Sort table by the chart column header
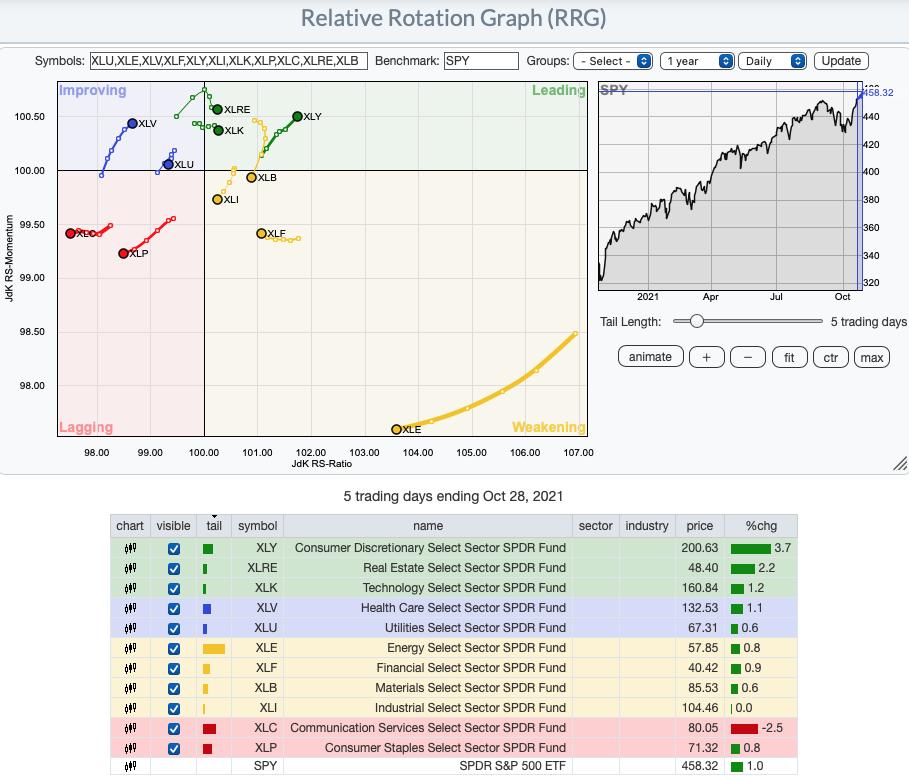Image resolution: width=909 pixels, height=777 pixels. point(130,526)
